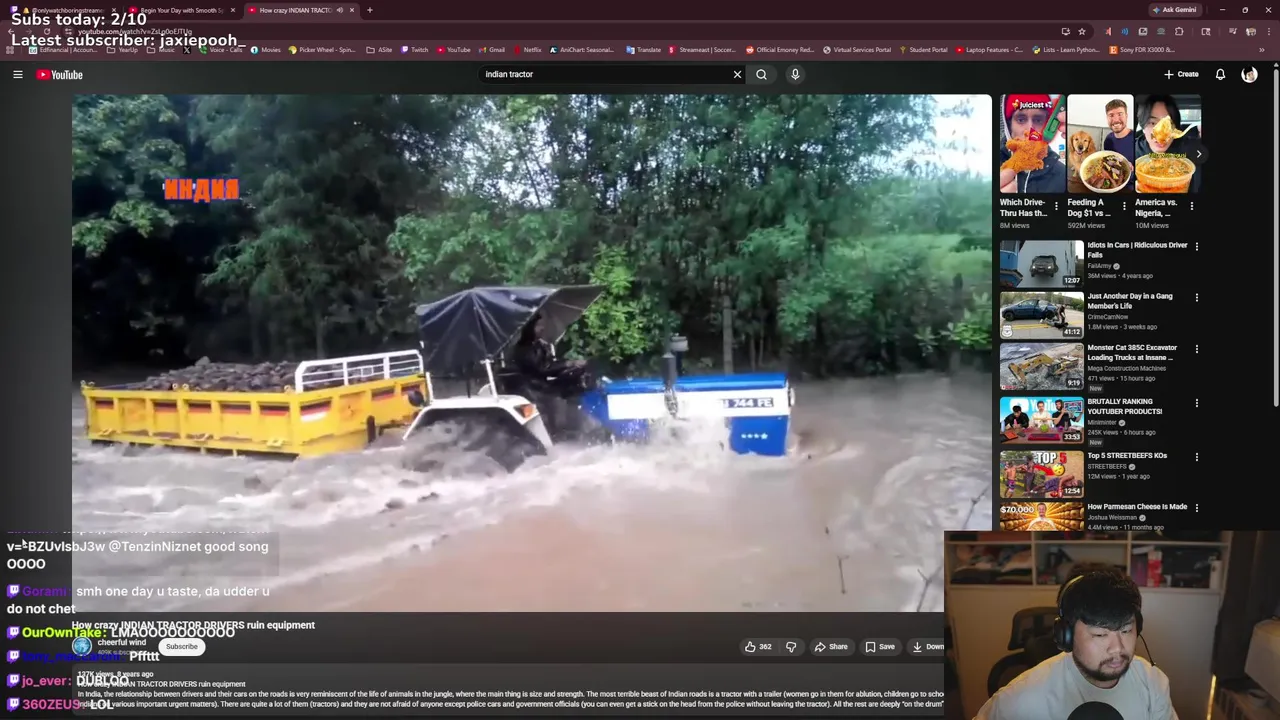Open options for 'Monster Cat 385C' video

tap(1196, 349)
